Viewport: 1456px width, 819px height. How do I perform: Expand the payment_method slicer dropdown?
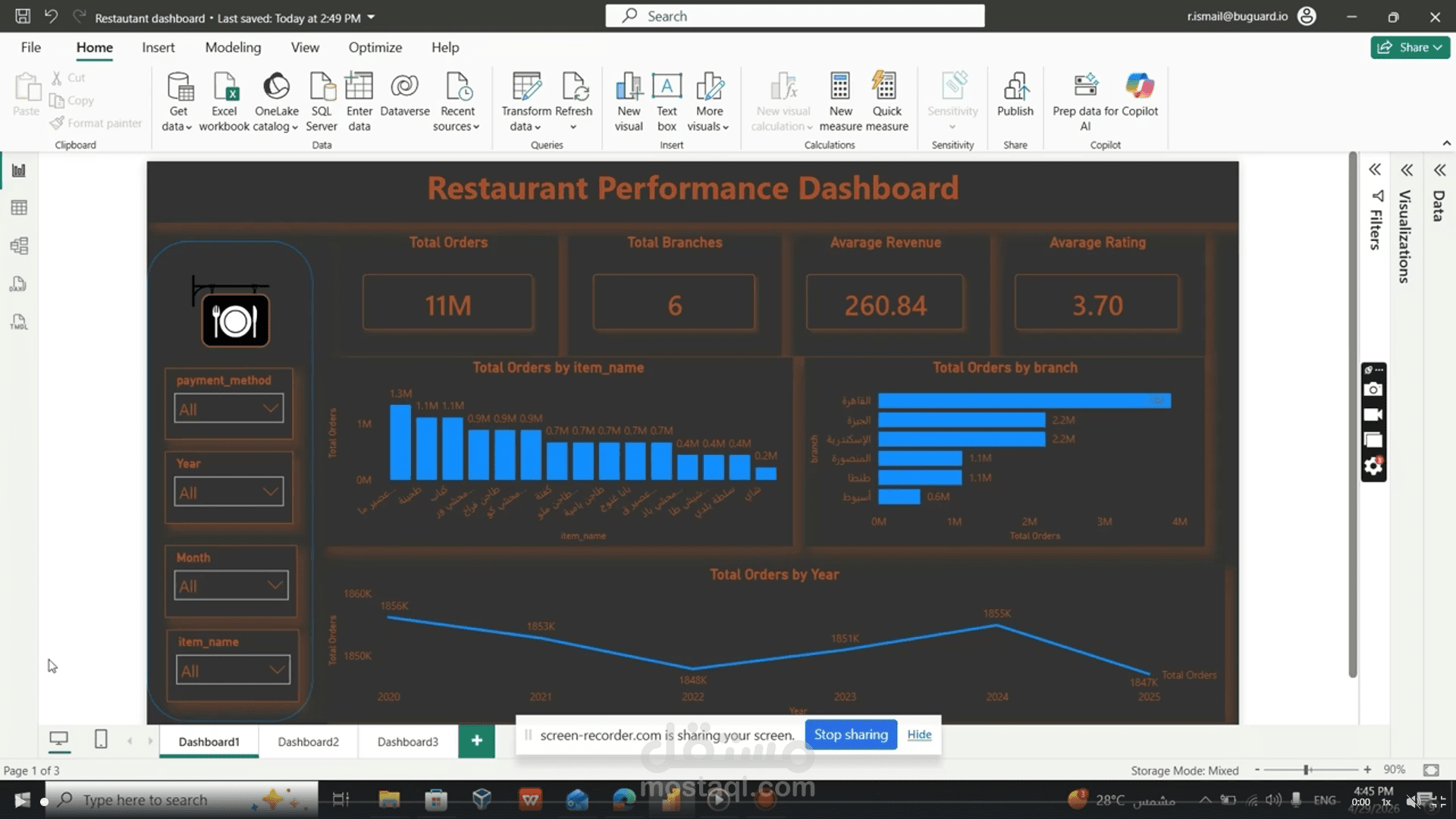[x=270, y=409]
